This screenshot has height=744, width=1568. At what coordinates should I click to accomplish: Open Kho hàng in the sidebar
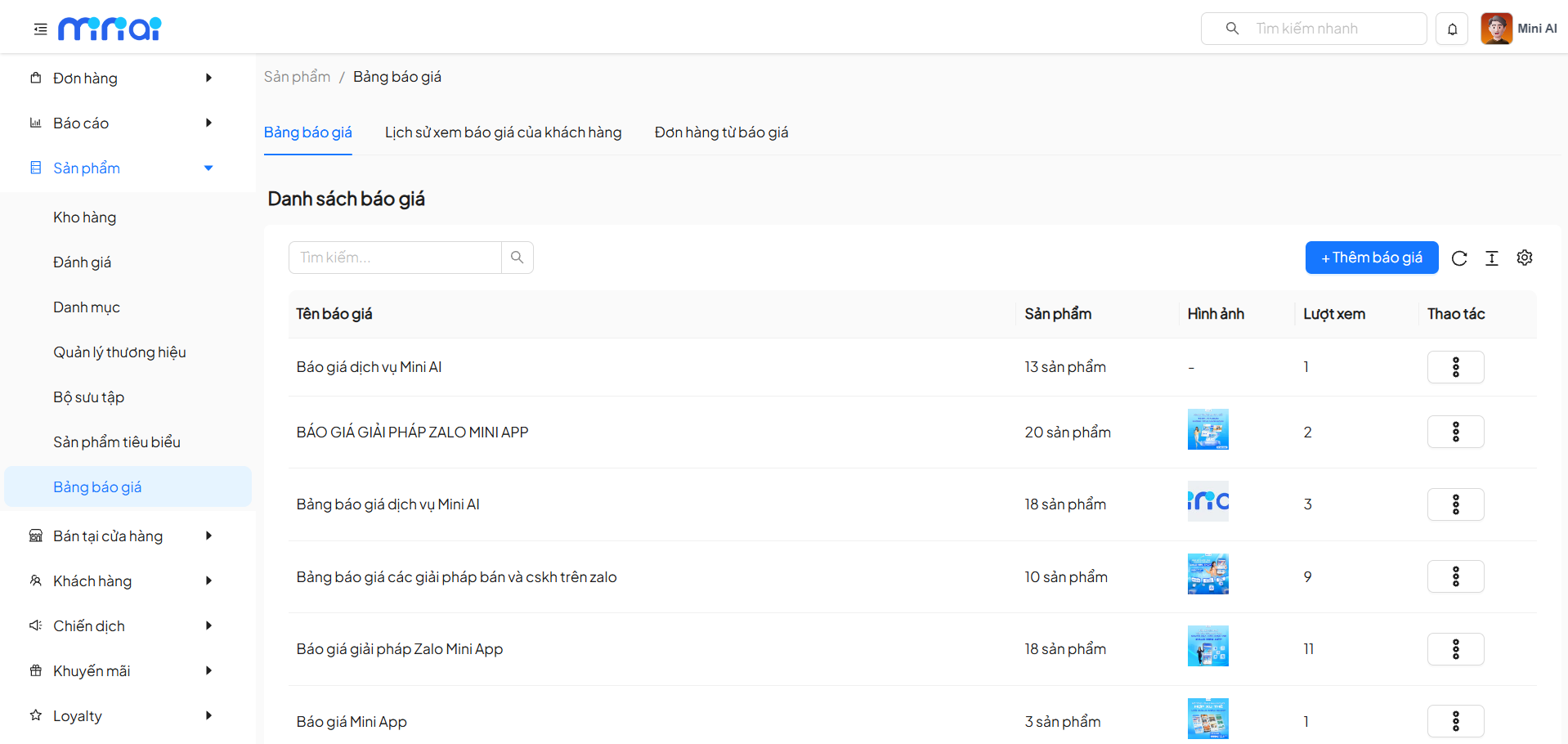tap(85, 217)
